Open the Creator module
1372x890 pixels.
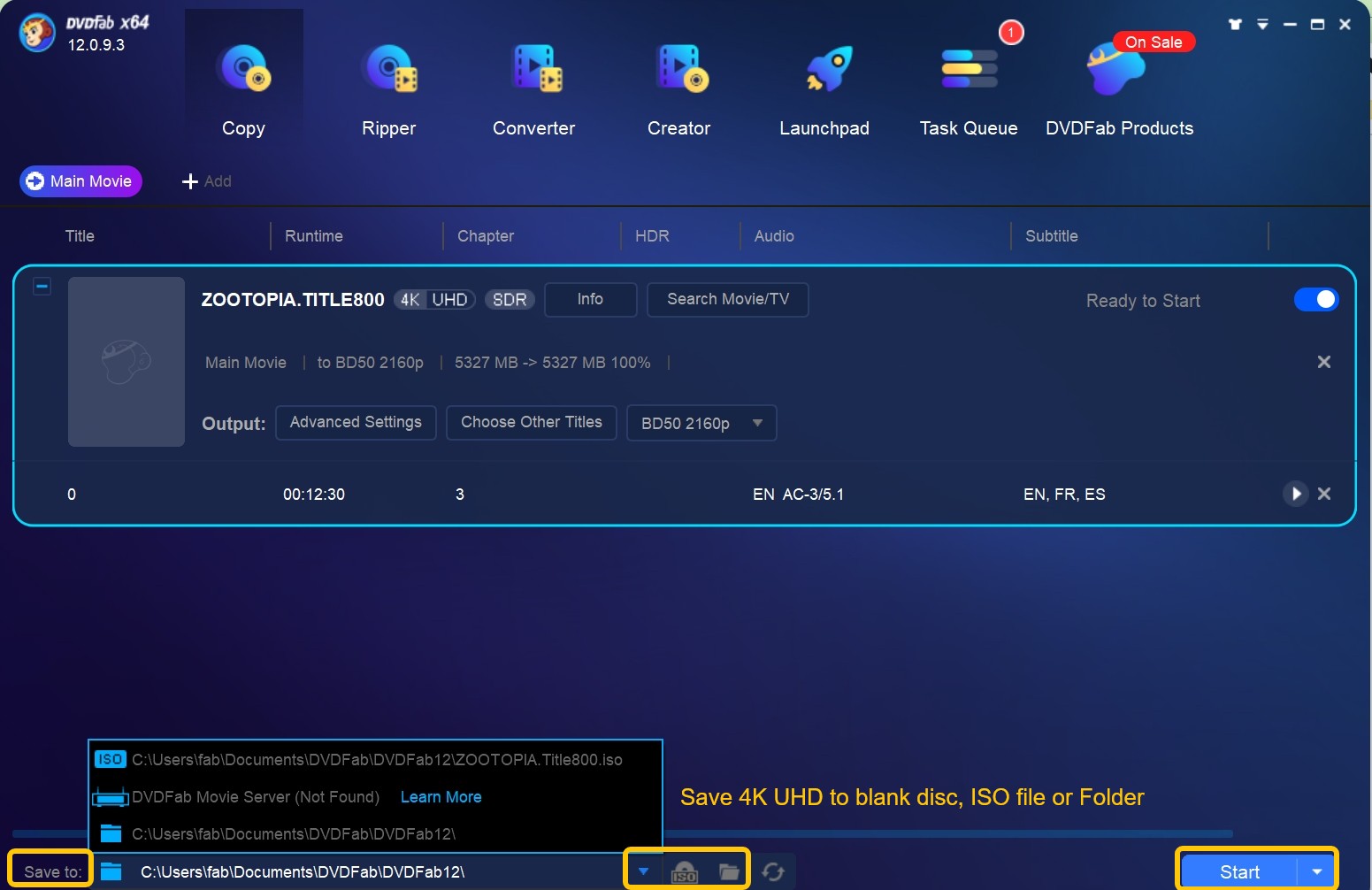coord(678,91)
